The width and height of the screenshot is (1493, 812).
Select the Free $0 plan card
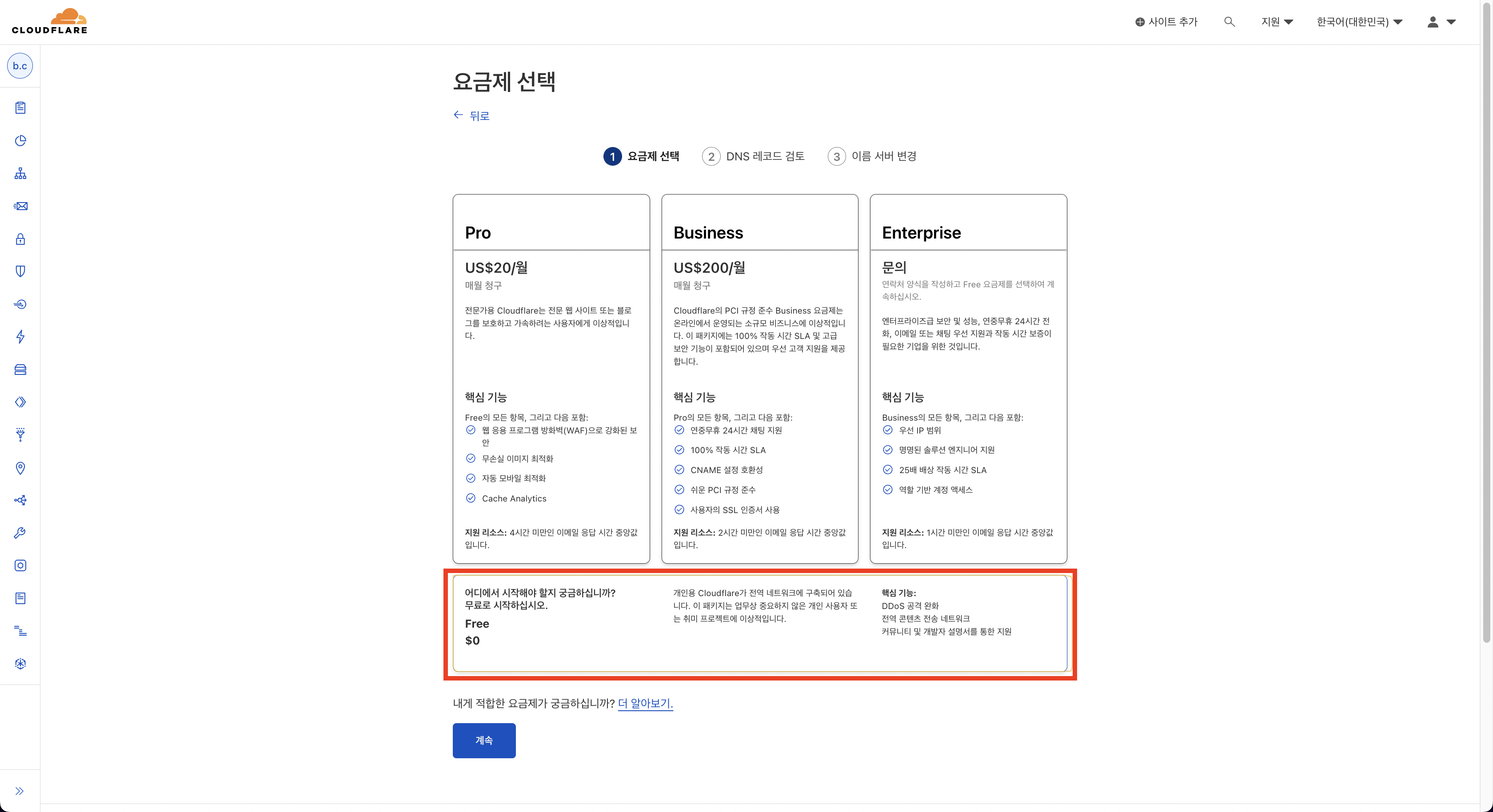click(x=759, y=624)
